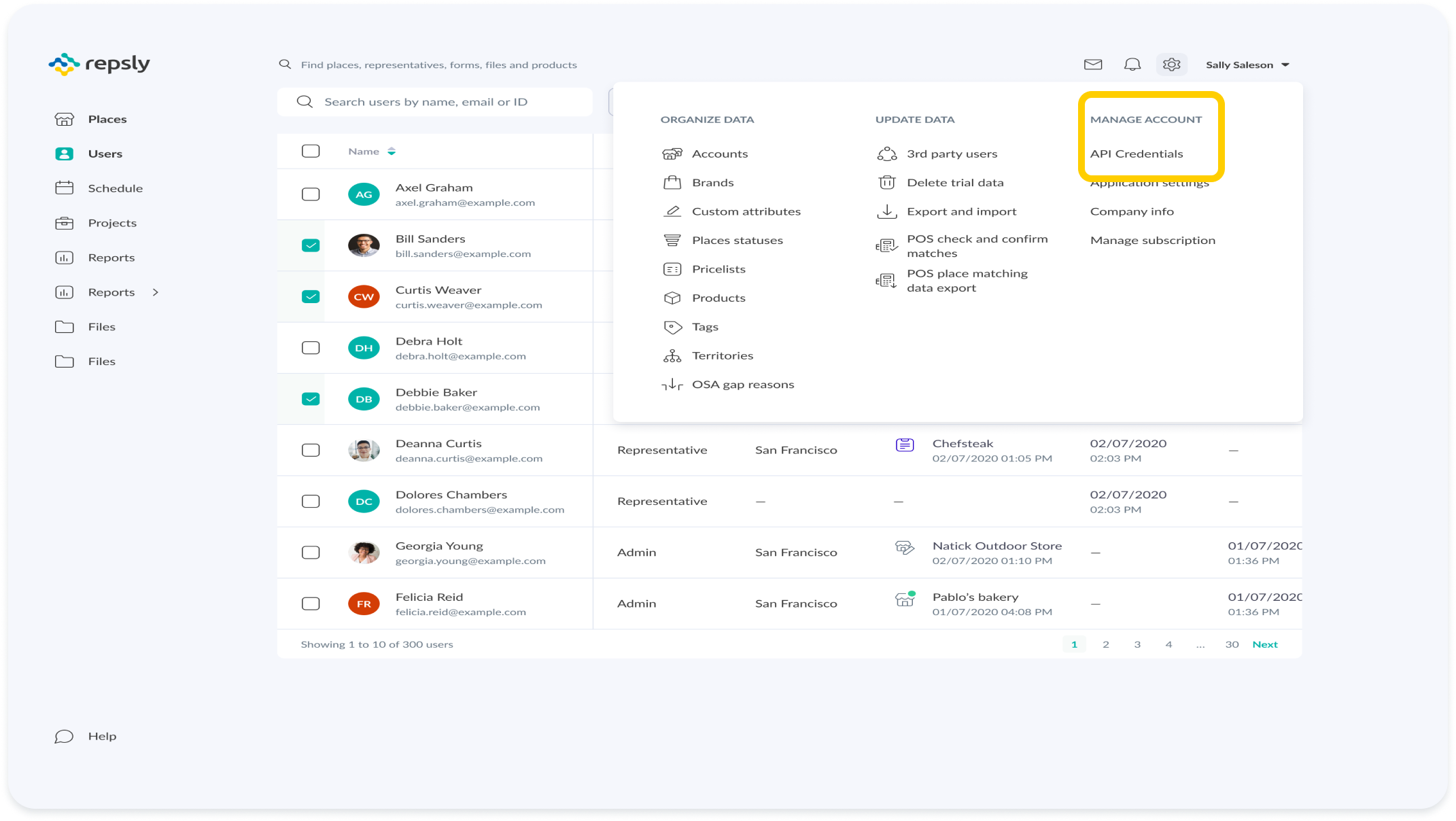Open Pricelists in Organize Data
This screenshot has width=1456, height=821.
coord(718,269)
